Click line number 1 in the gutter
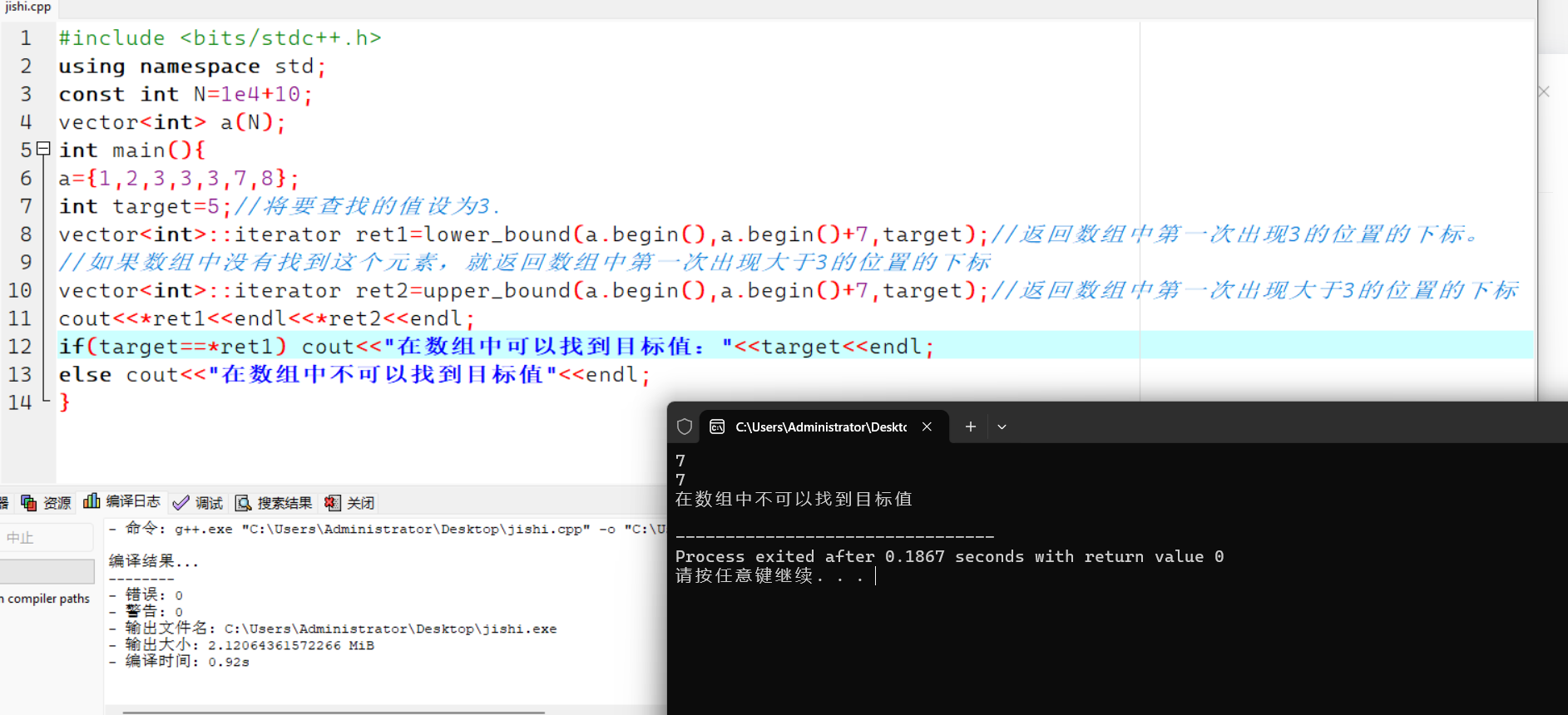This screenshot has height=715, width=1568. coord(26,38)
